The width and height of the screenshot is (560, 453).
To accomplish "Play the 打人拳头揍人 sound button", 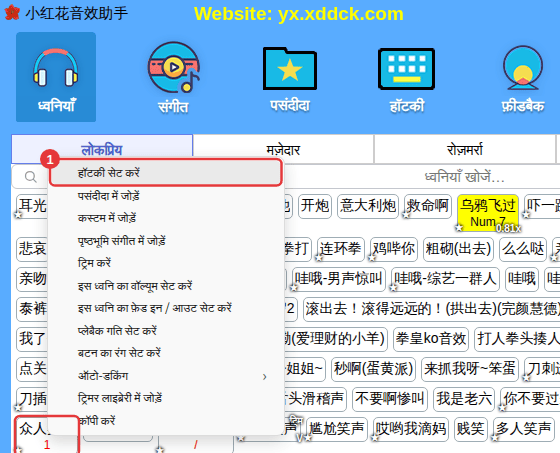I will [x=517, y=339].
